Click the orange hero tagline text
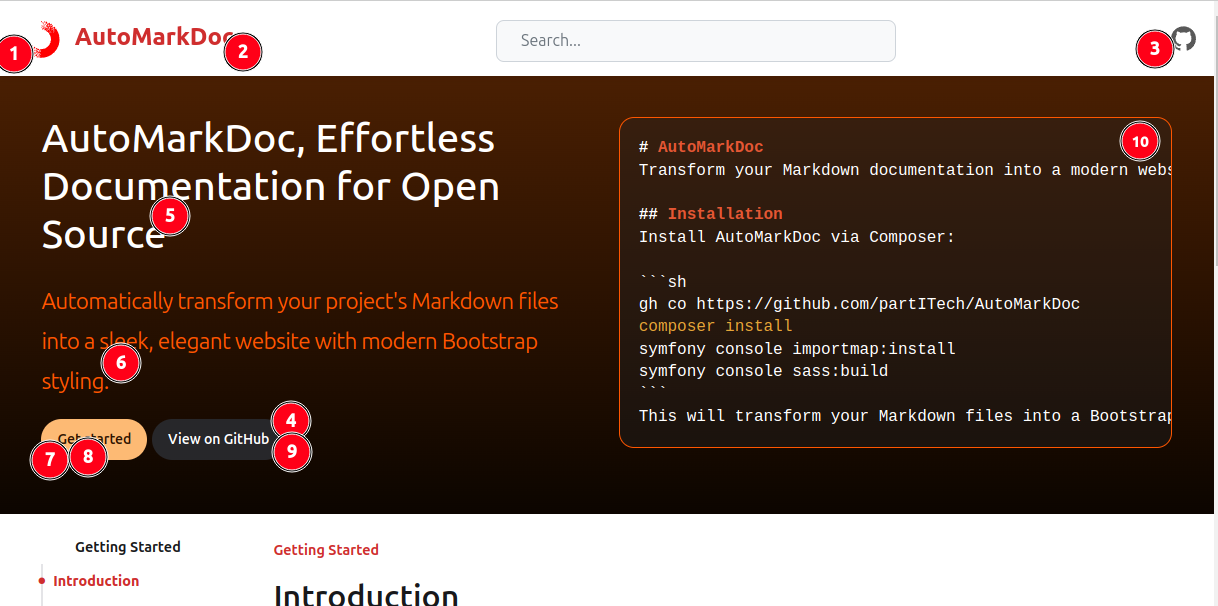 coord(300,340)
